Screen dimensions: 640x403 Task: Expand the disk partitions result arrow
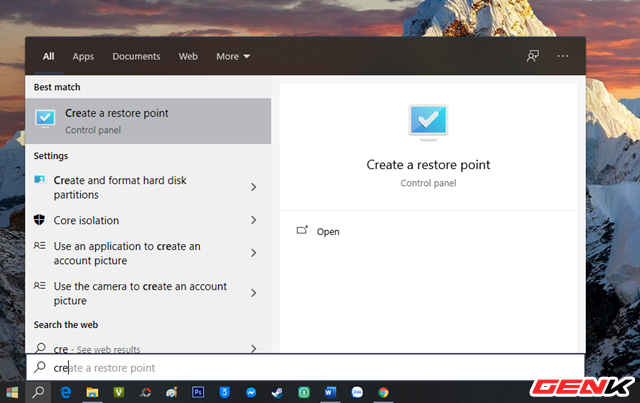(x=253, y=187)
